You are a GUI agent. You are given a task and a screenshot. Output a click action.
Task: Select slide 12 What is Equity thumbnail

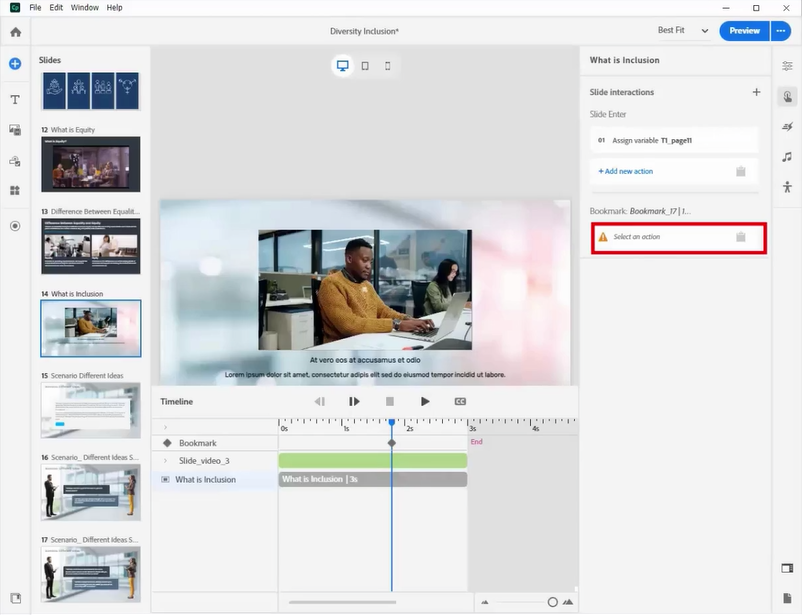(x=91, y=164)
